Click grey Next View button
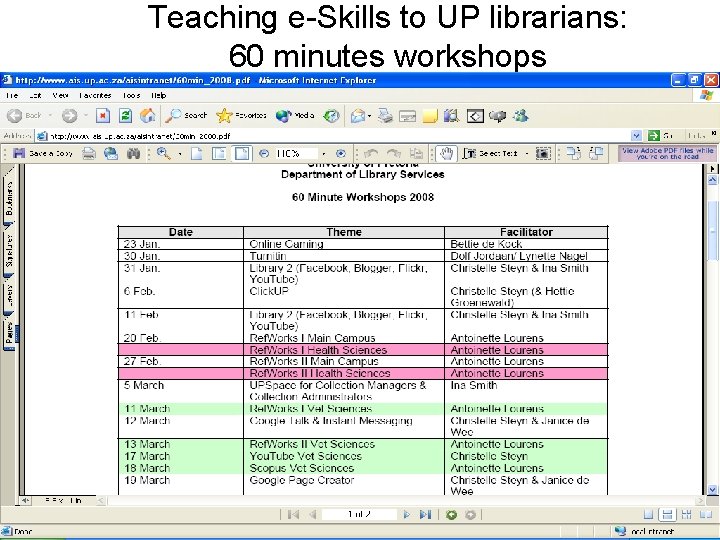 (470, 515)
